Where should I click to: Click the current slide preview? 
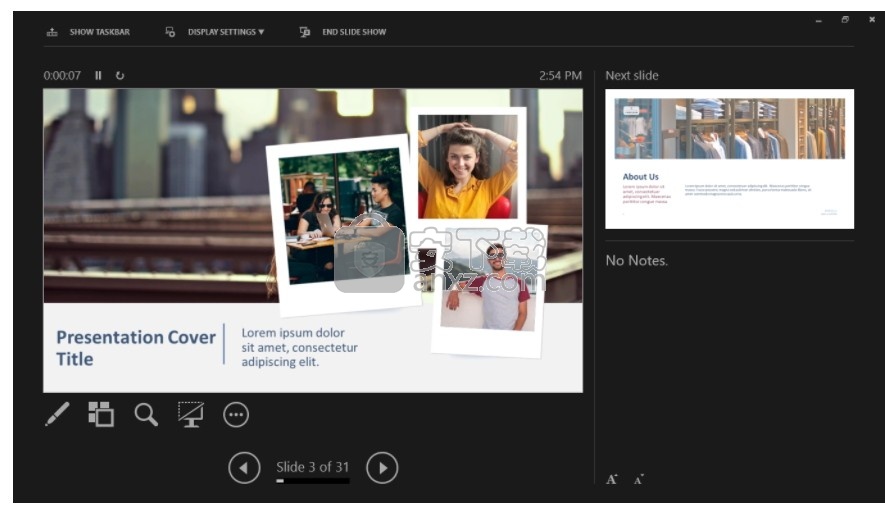tap(313, 240)
